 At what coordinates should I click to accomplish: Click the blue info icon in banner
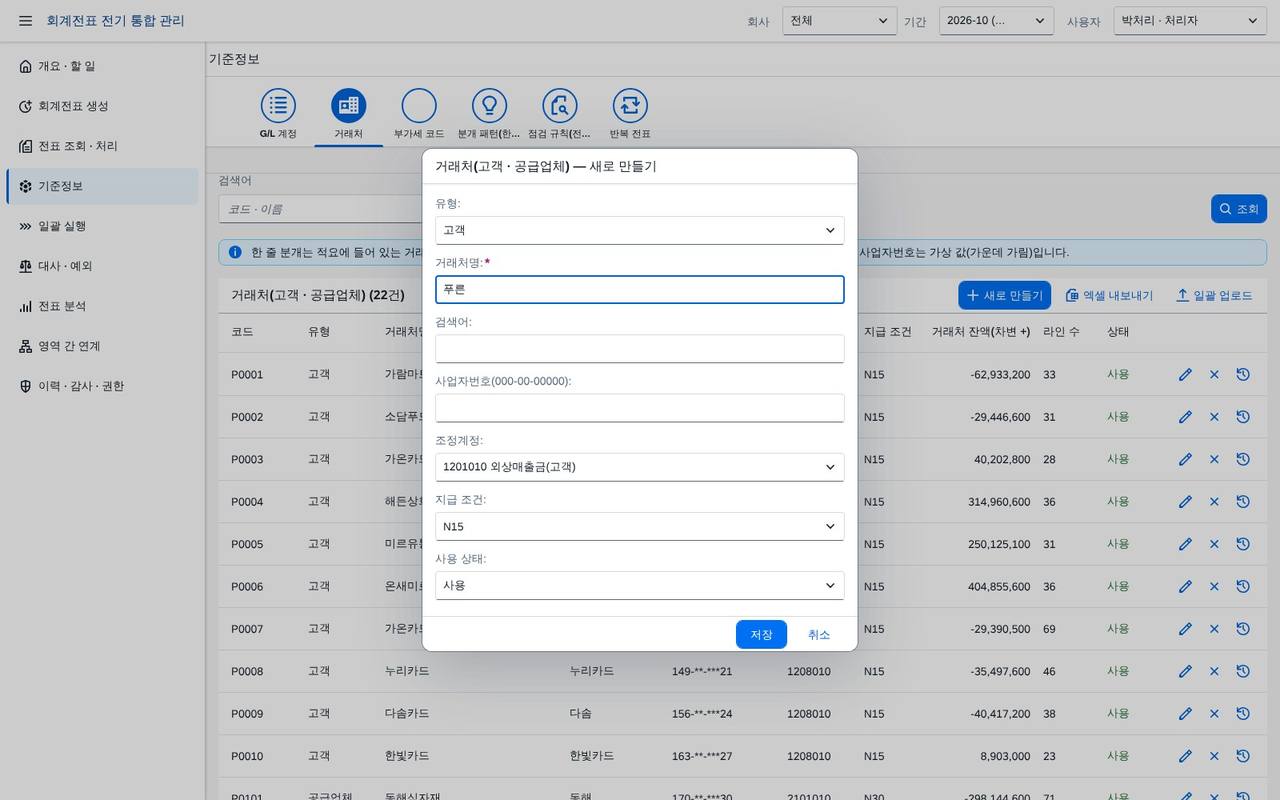tap(235, 252)
